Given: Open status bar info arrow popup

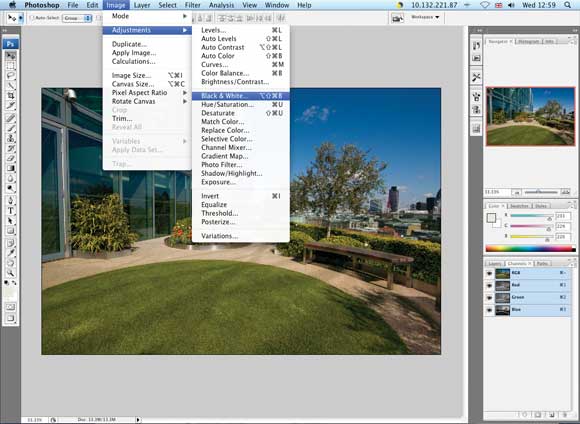Looking at the screenshot, I should 138,420.
